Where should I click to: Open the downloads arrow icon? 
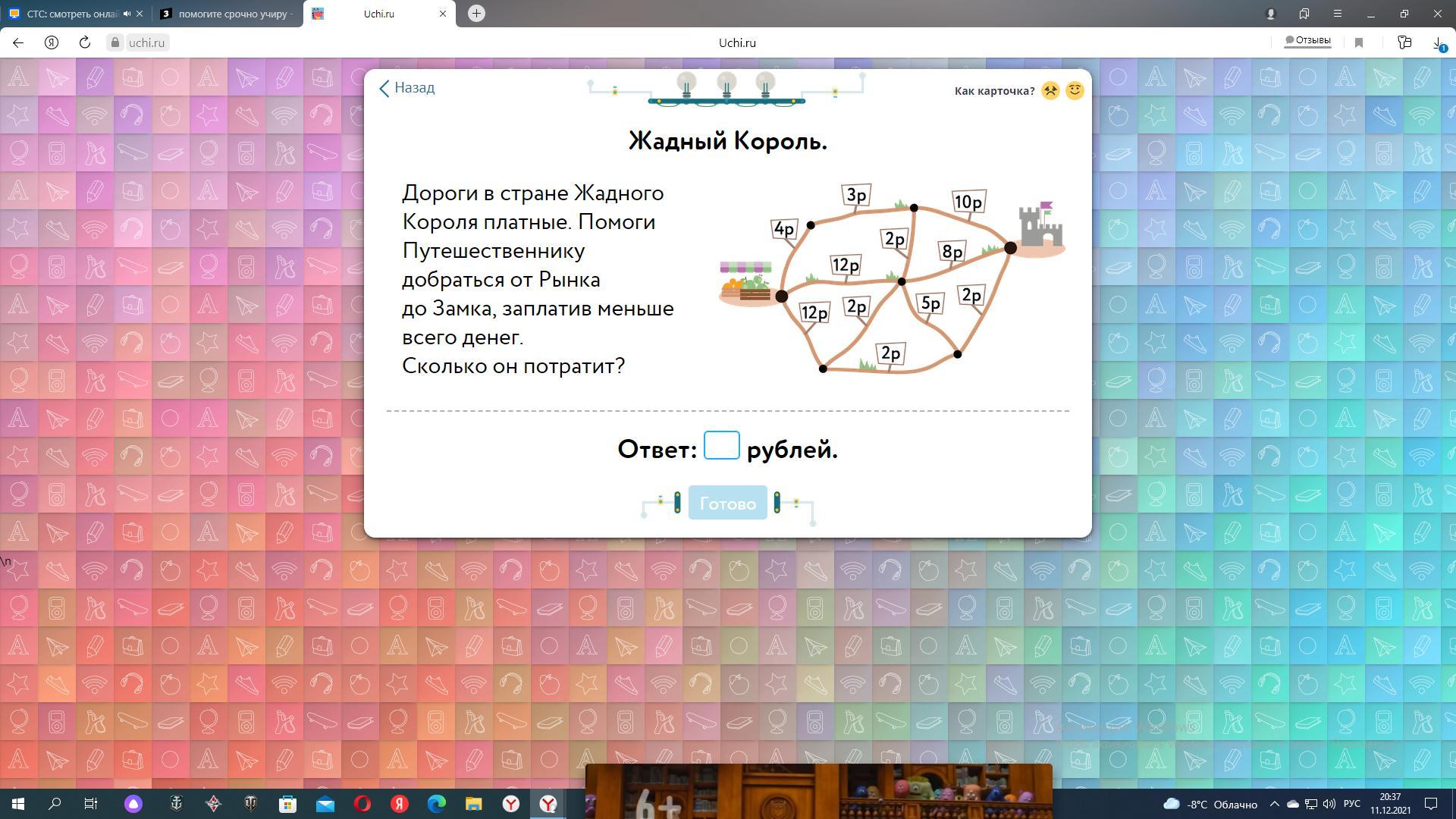pos(1438,42)
